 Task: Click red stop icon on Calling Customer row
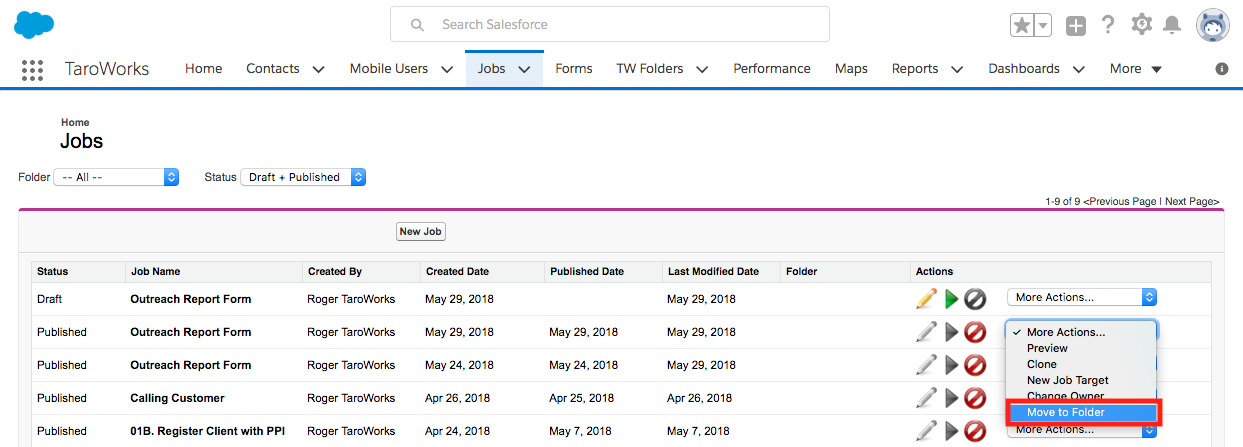tap(975, 398)
